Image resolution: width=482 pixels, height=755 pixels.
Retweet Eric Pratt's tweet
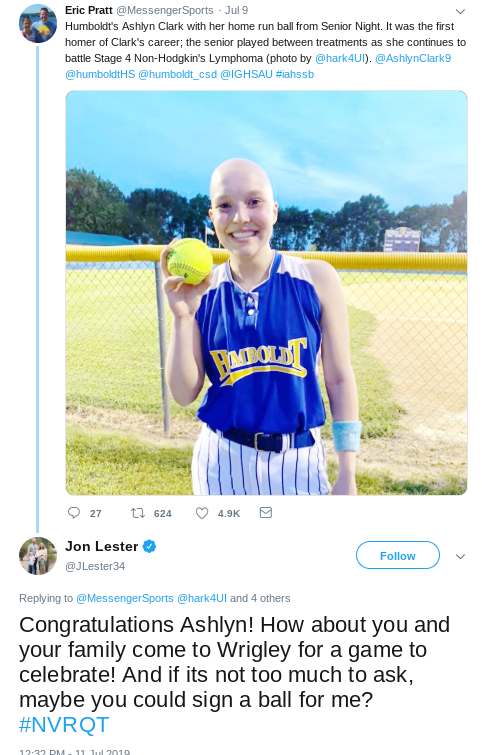tap(138, 513)
